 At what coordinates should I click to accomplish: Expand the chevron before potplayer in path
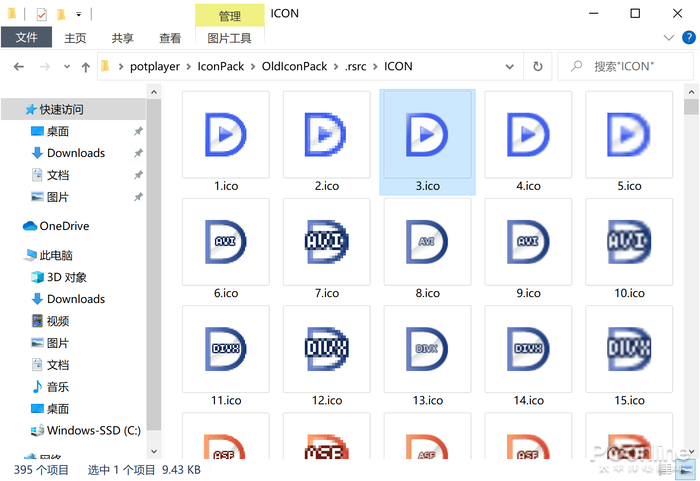click(121, 67)
